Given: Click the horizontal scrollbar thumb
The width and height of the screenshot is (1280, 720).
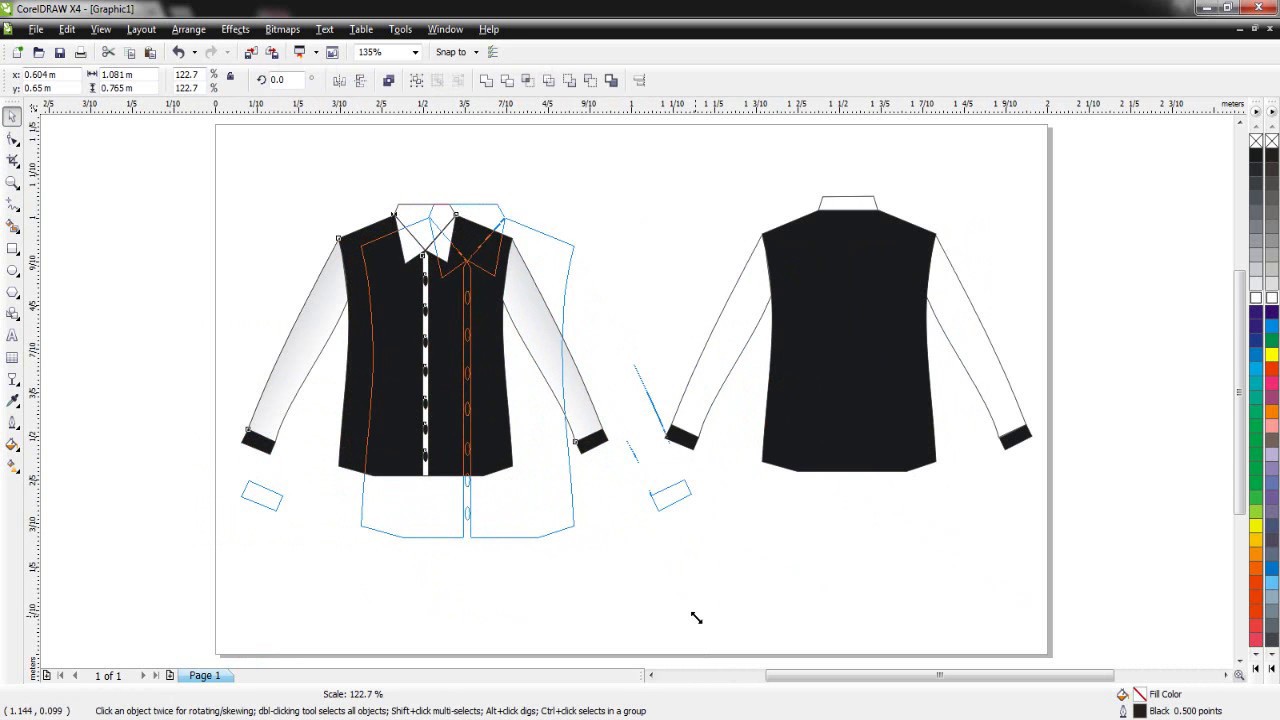Looking at the screenshot, I should click(x=939, y=676).
